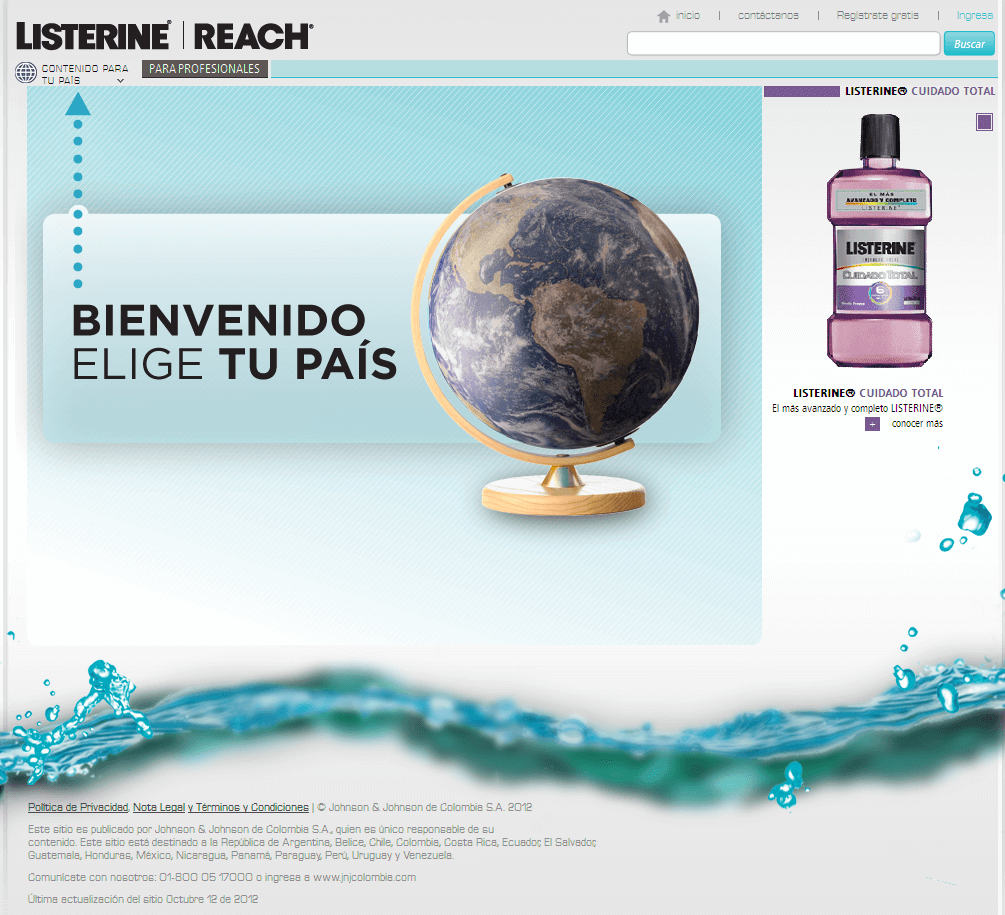Image resolution: width=1005 pixels, height=915 pixels.
Task: Open the Para Profesionales tab
Action: (205, 69)
